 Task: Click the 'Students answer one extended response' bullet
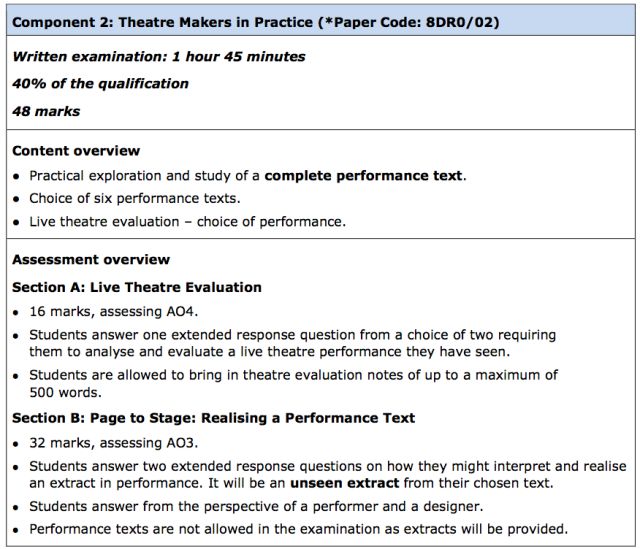[x=292, y=343]
